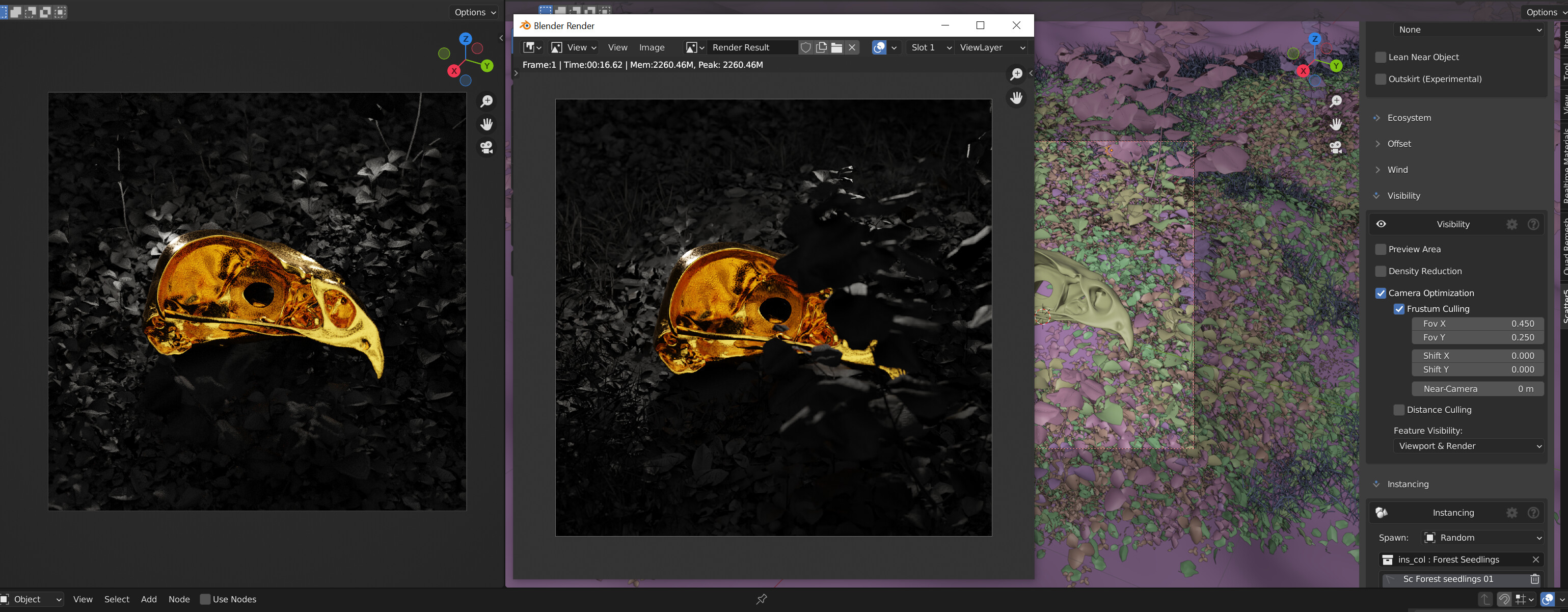1568x612 pixels.
Task: Click the zoom magnifier in the render window
Action: (x=1016, y=74)
